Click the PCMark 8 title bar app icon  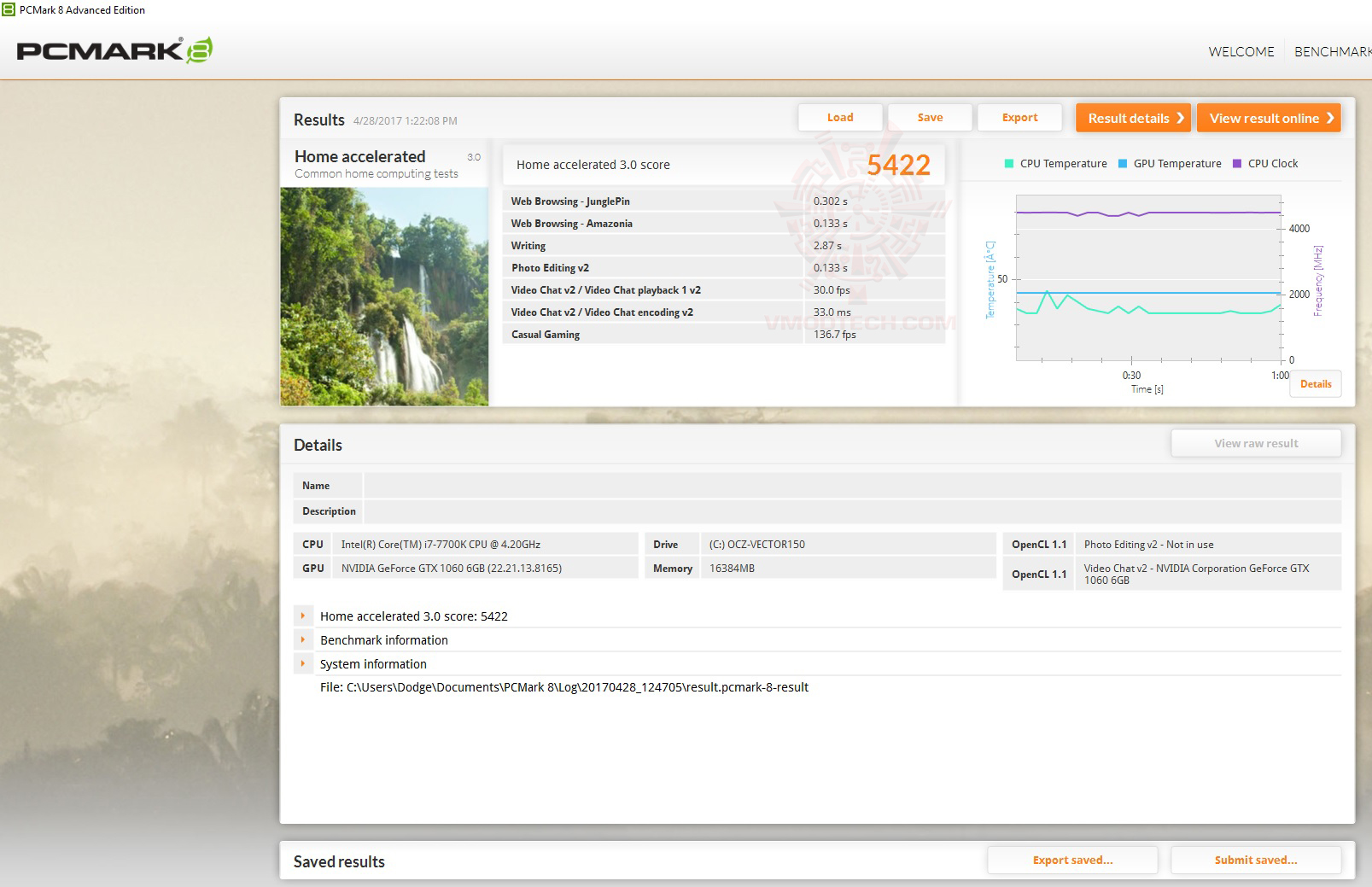click(9, 9)
